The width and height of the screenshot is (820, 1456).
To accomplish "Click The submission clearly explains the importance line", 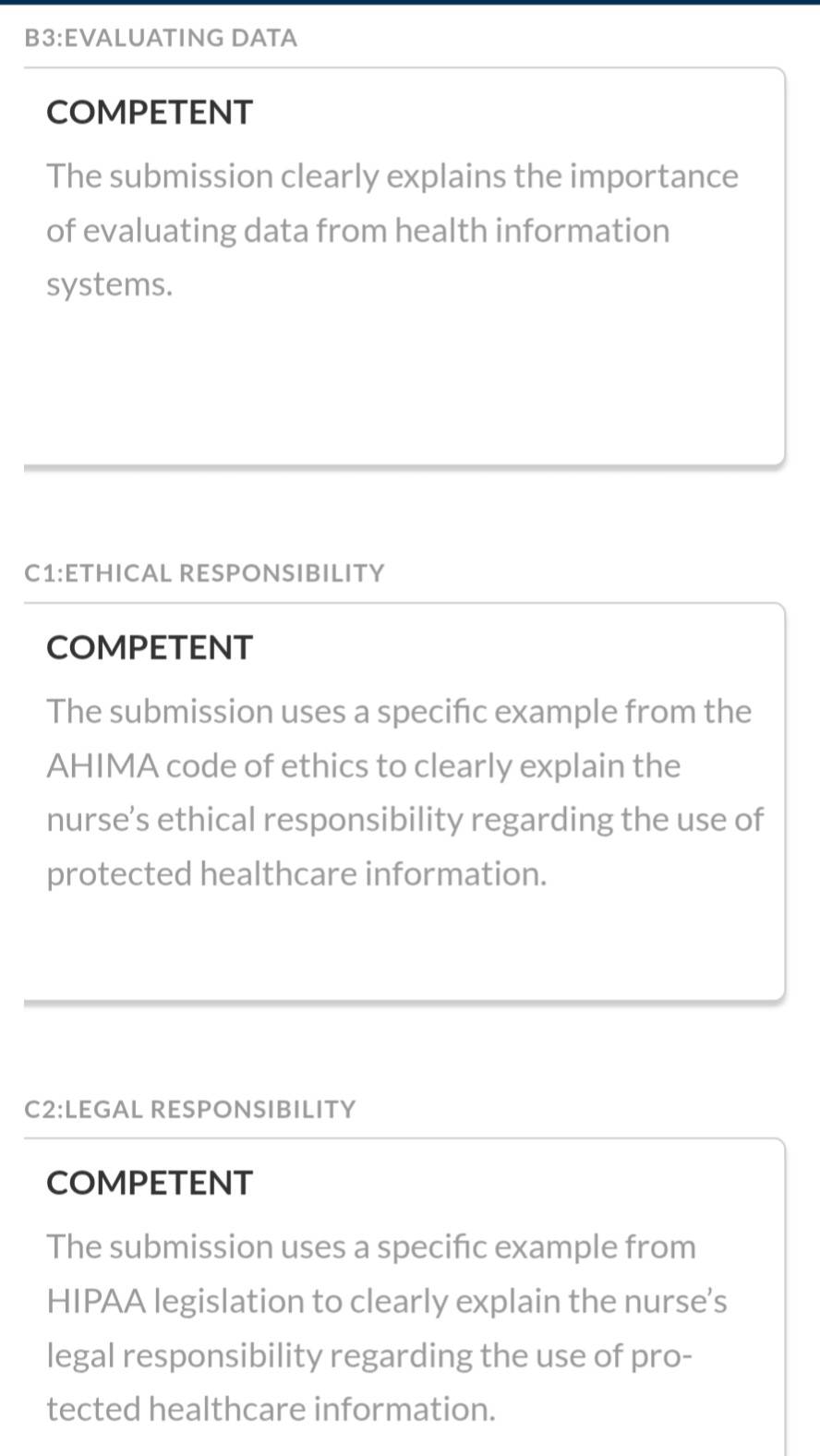I will pos(392,176).
